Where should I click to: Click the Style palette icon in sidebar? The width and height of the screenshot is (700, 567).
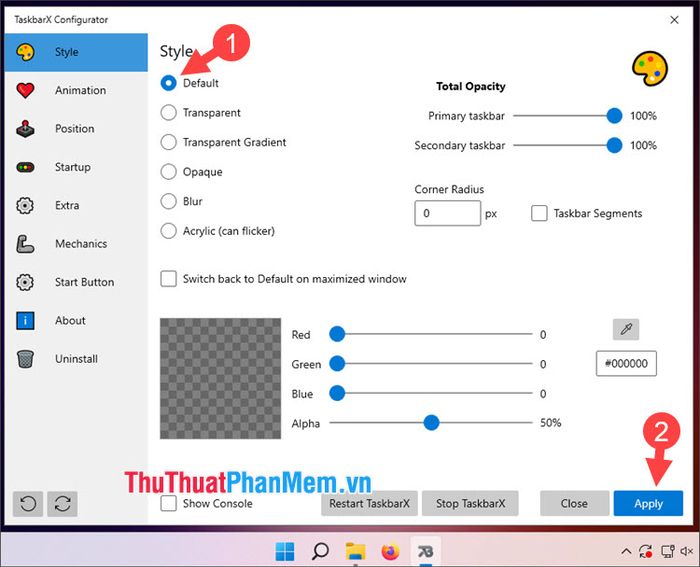(25, 52)
